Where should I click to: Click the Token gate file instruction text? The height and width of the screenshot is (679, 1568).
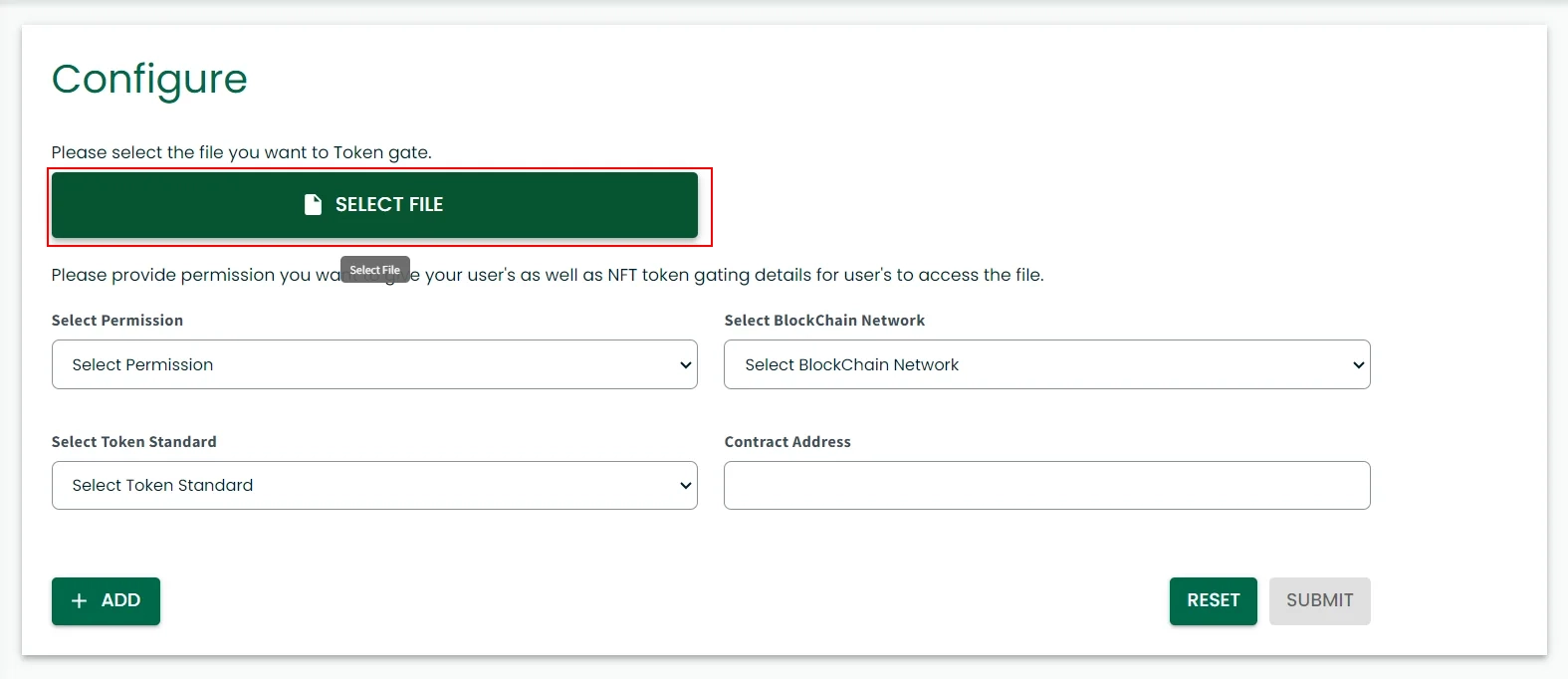[242, 152]
